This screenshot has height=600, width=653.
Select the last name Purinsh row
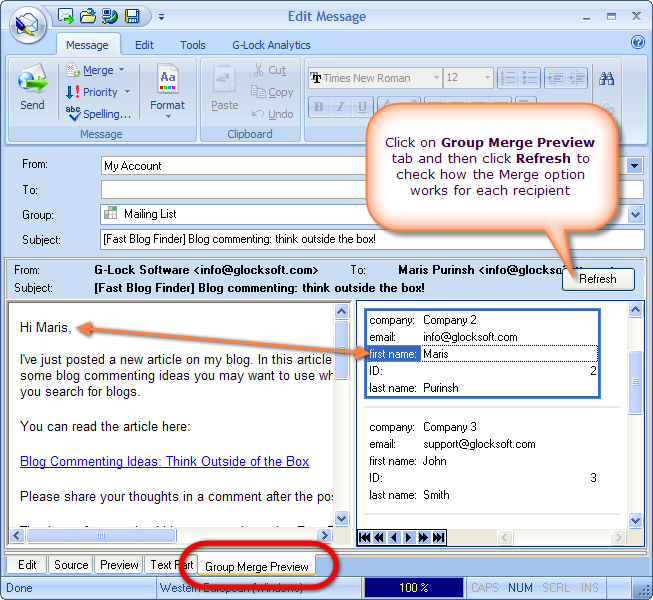(x=482, y=388)
